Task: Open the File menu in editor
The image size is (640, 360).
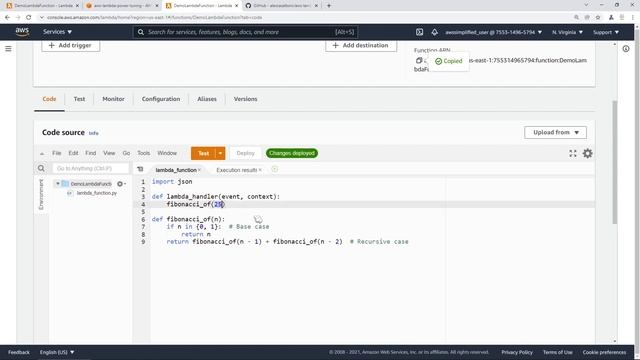Action: point(57,153)
